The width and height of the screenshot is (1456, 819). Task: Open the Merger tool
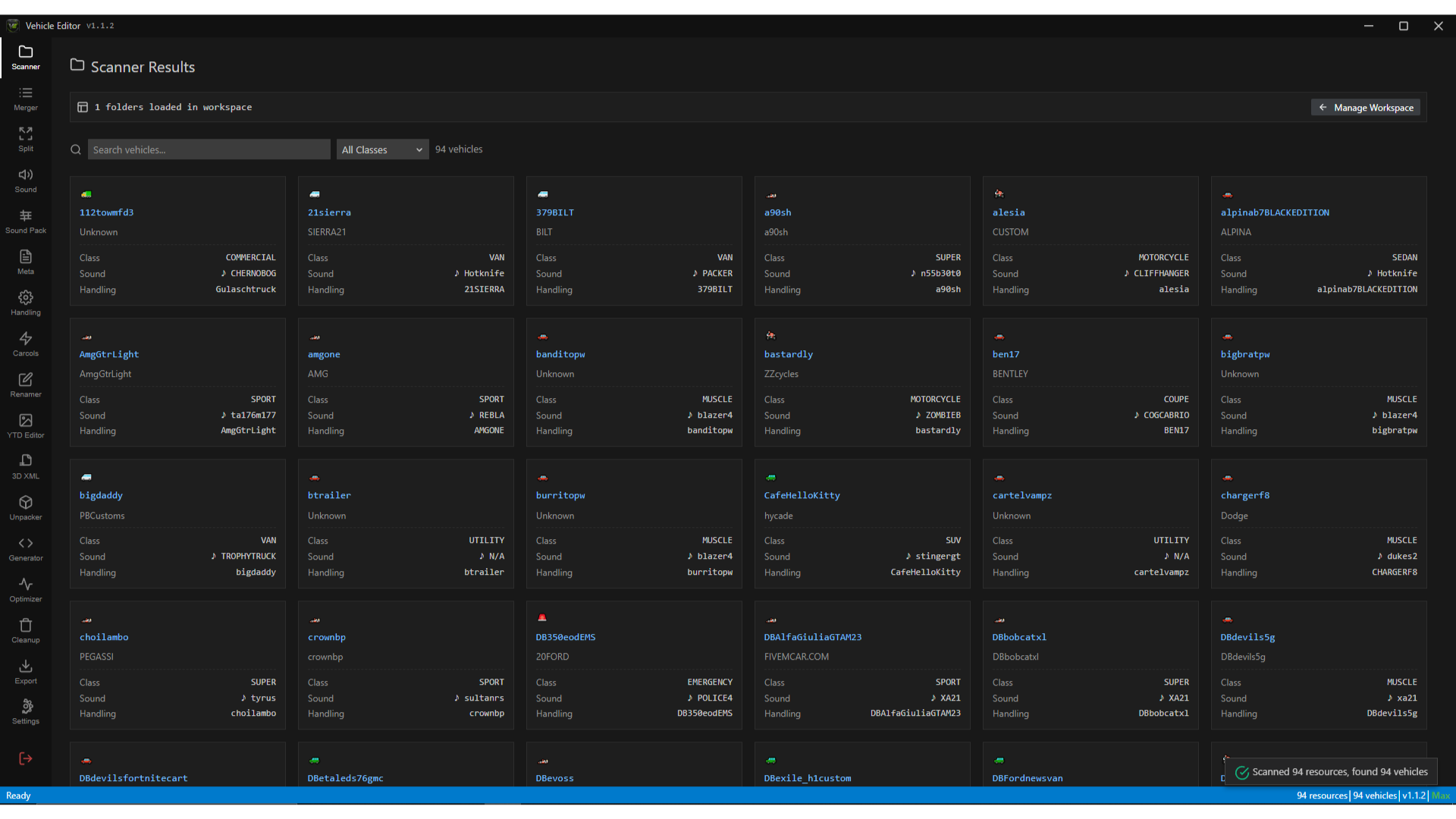26,99
